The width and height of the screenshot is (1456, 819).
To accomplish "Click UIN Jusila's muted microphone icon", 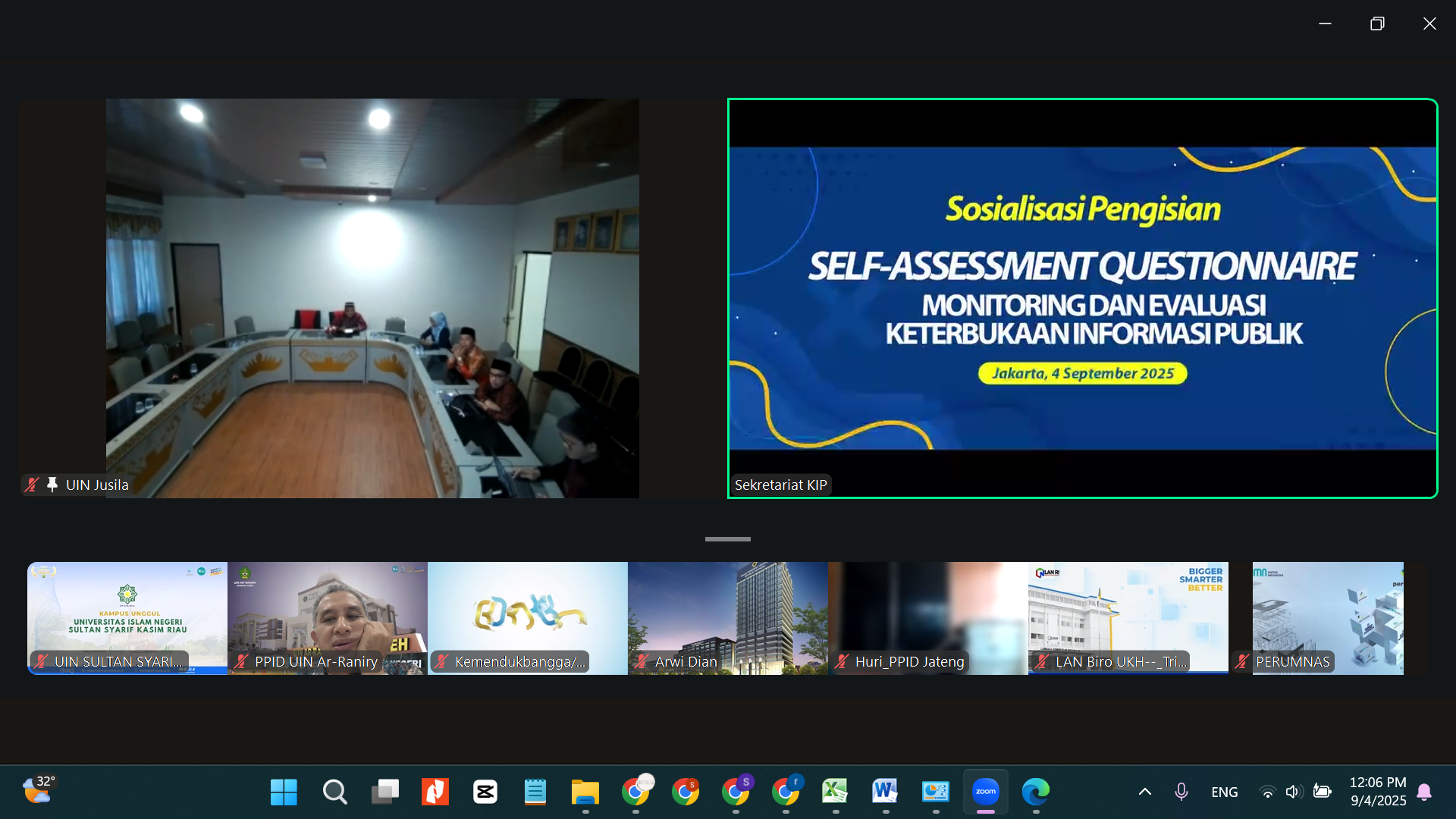I will tap(32, 485).
